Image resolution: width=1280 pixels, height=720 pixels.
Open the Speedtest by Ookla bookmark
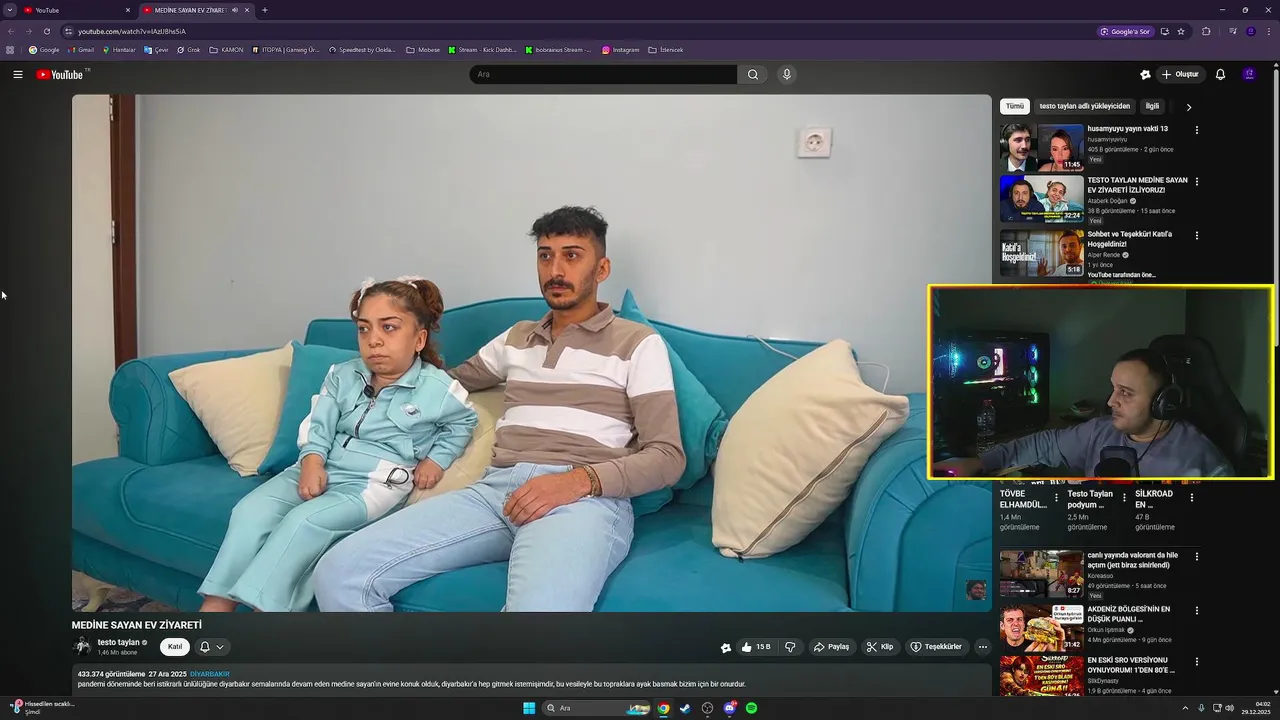363,50
